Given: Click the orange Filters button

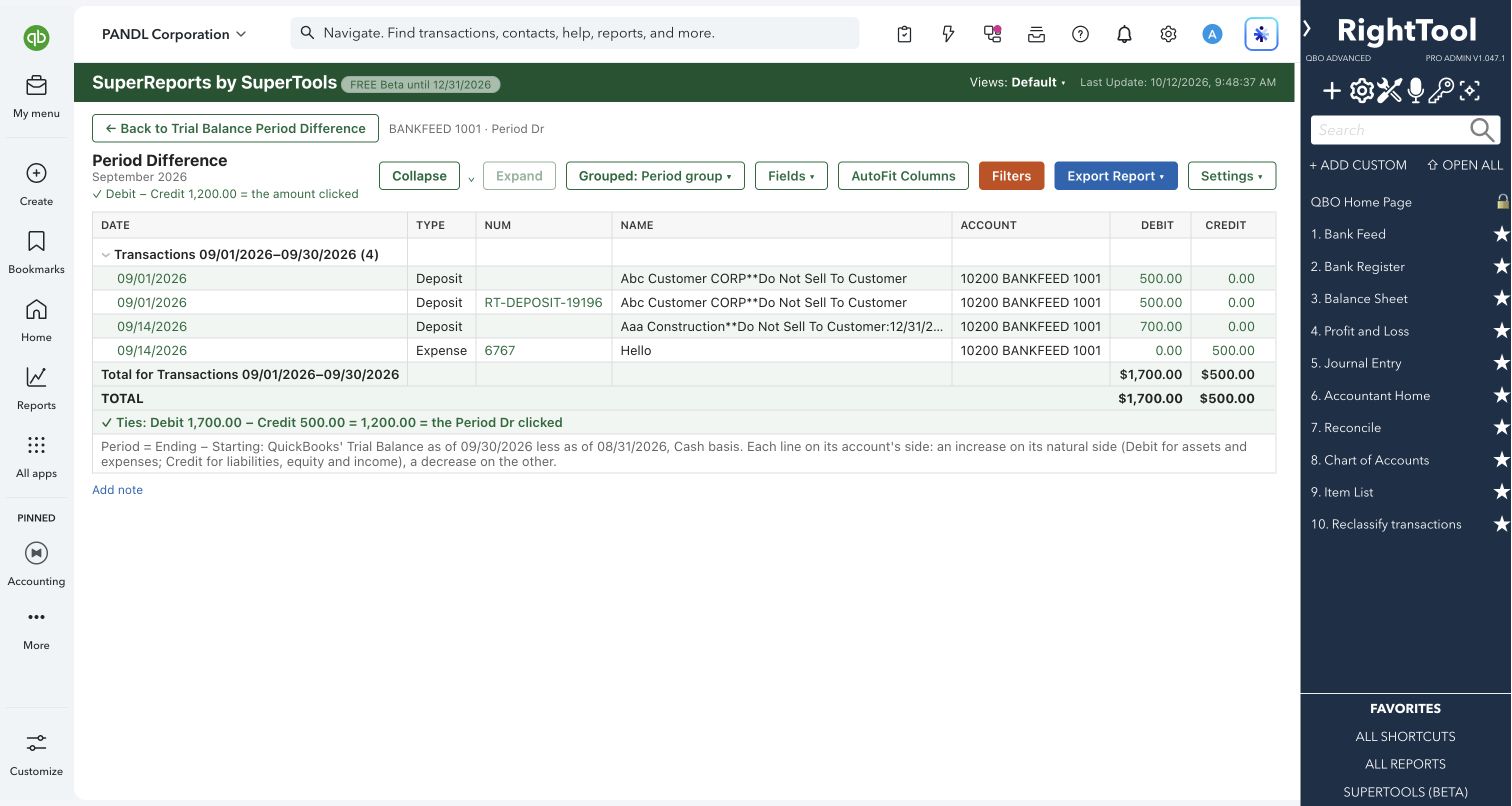Looking at the screenshot, I should pyautogui.click(x=1011, y=176).
